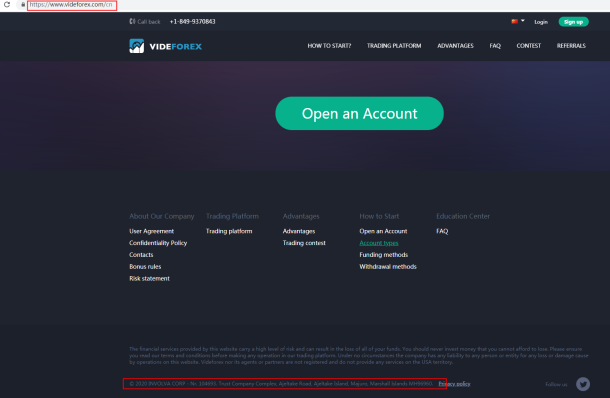Click How to Start footer heading
The image size is (610, 398).
click(379, 216)
